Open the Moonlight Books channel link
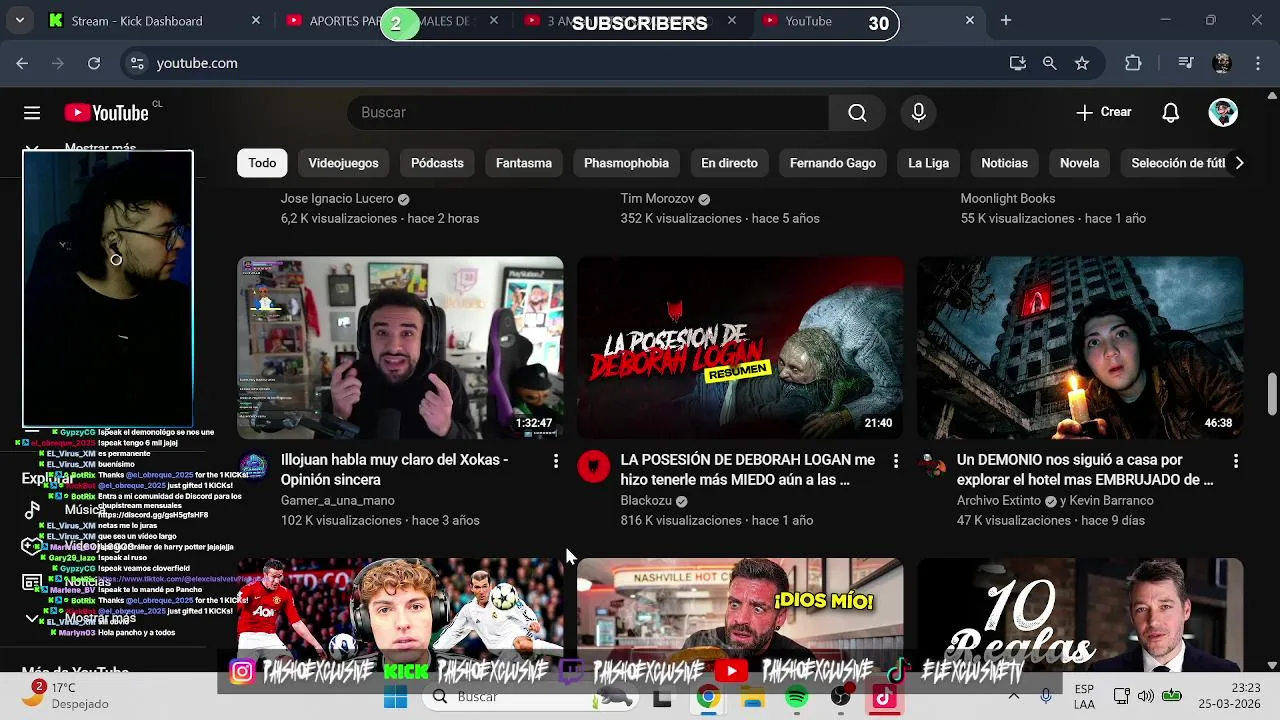The image size is (1280, 720). pyautogui.click(x=1008, y=199)
